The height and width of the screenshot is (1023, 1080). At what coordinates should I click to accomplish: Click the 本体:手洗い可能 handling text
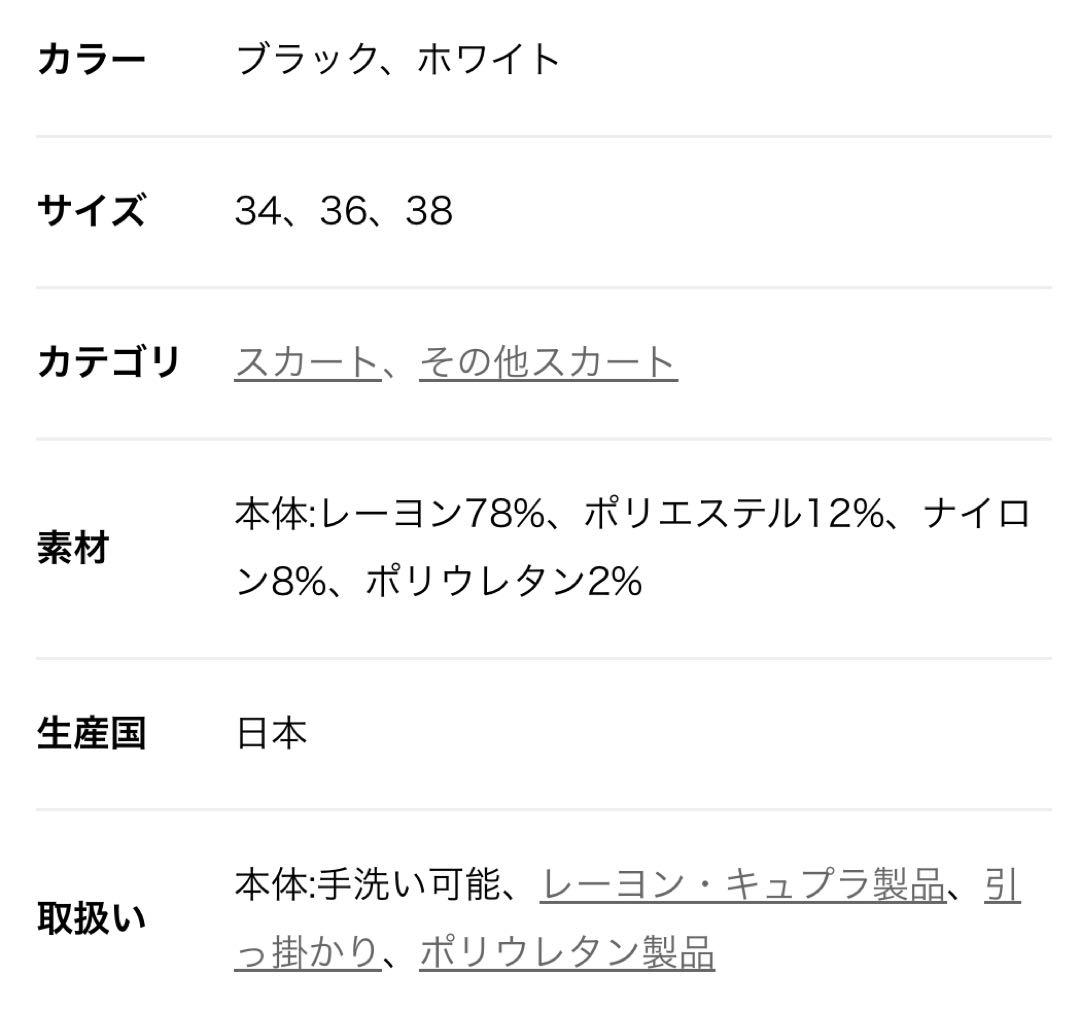point(365,886)
